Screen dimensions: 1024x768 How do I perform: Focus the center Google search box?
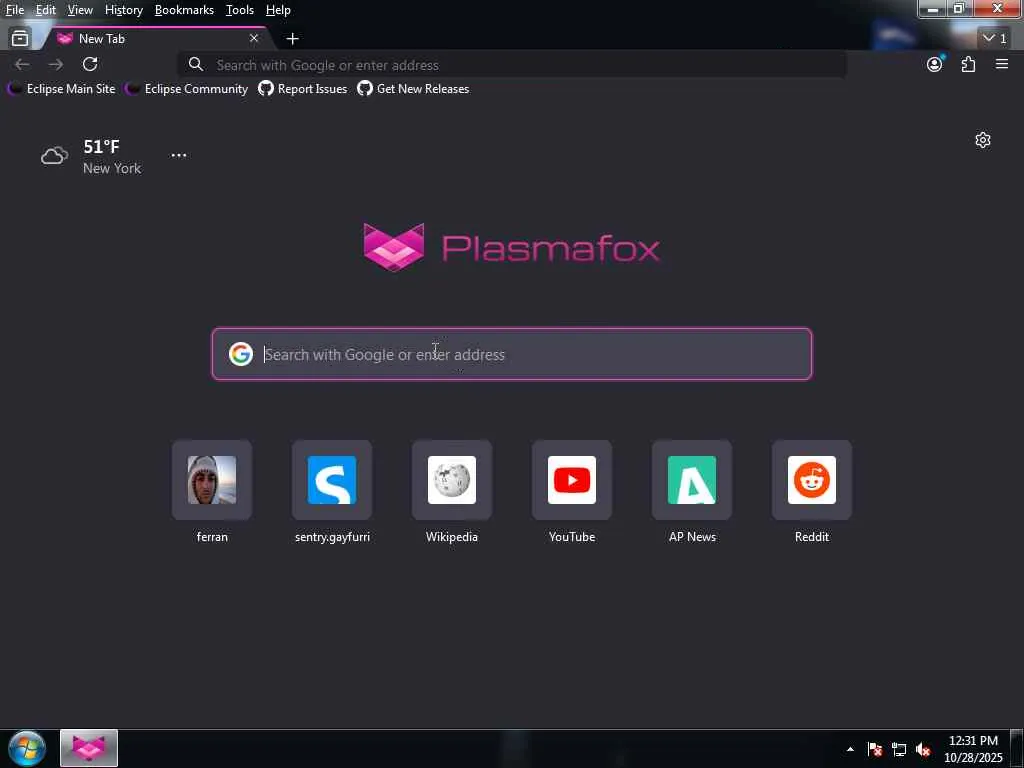[512, 354]
